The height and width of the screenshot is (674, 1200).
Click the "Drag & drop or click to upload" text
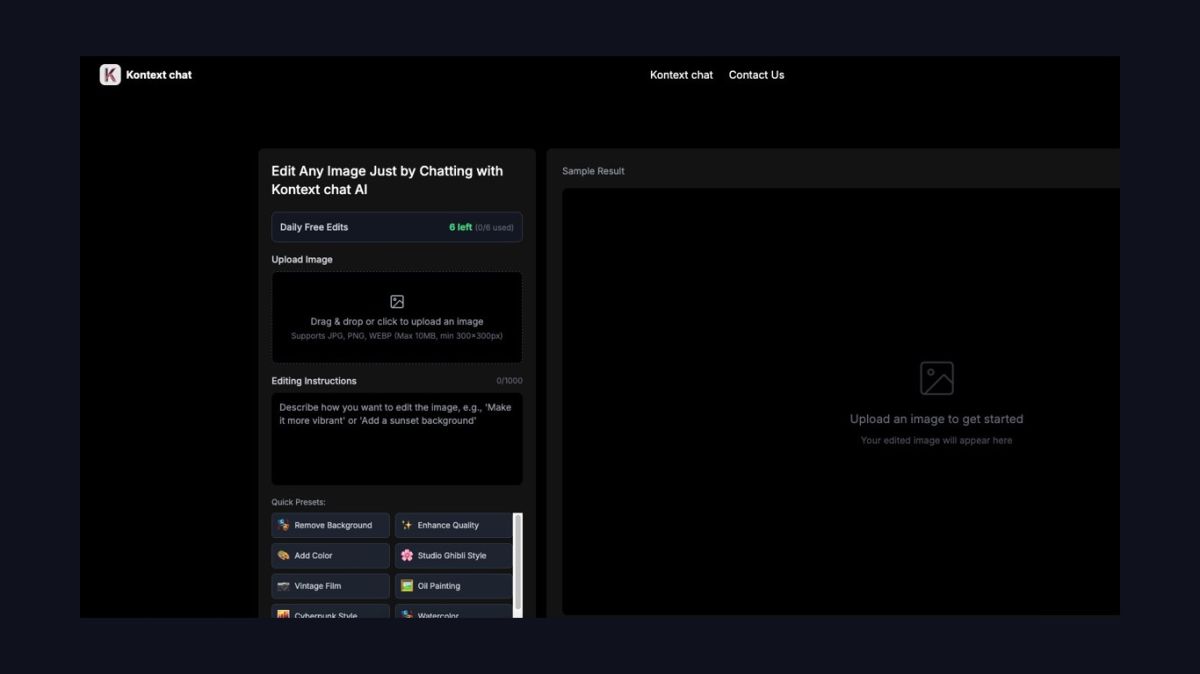397,322
